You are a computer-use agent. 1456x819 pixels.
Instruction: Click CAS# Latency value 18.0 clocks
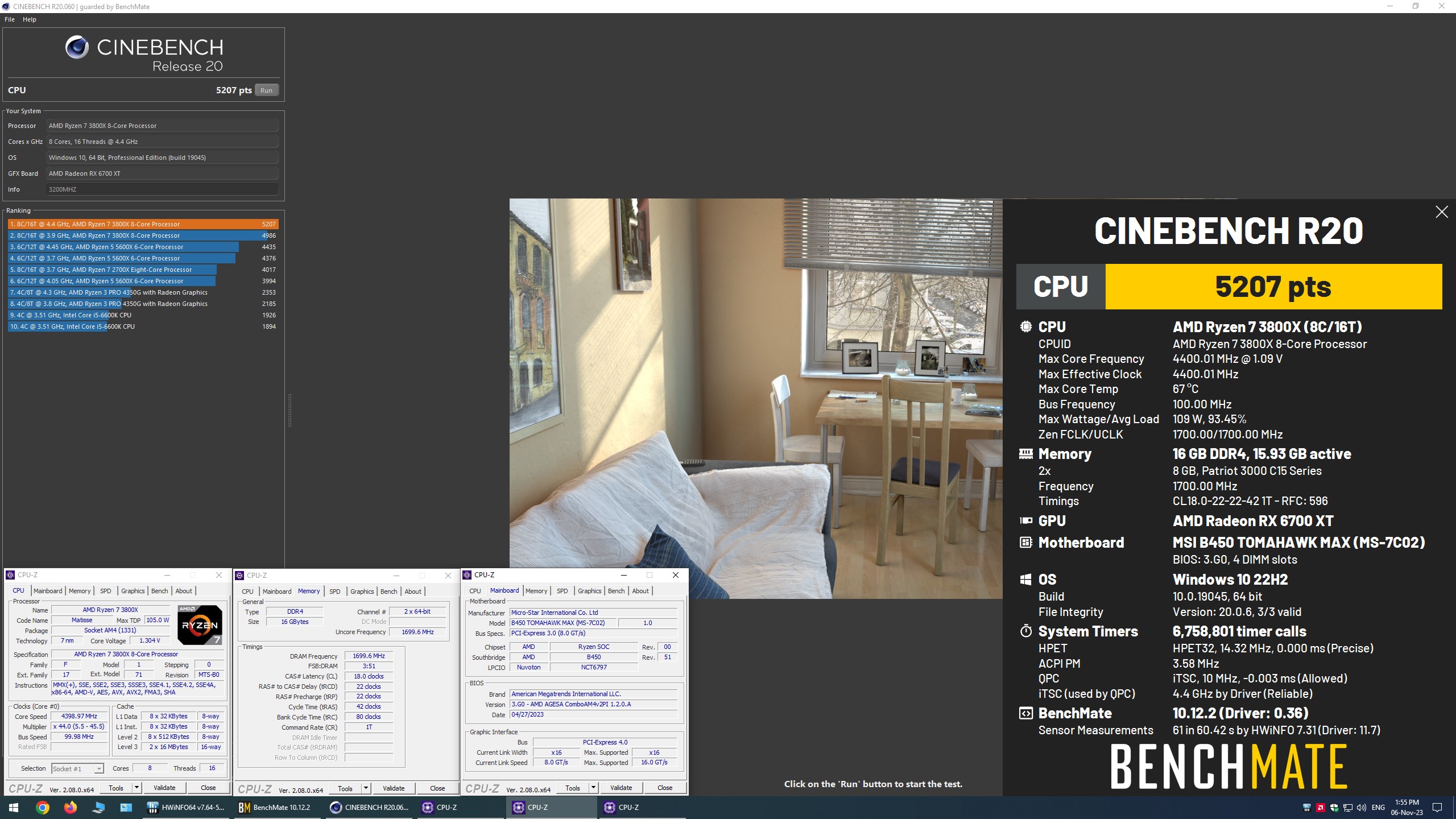coord(369,676)
